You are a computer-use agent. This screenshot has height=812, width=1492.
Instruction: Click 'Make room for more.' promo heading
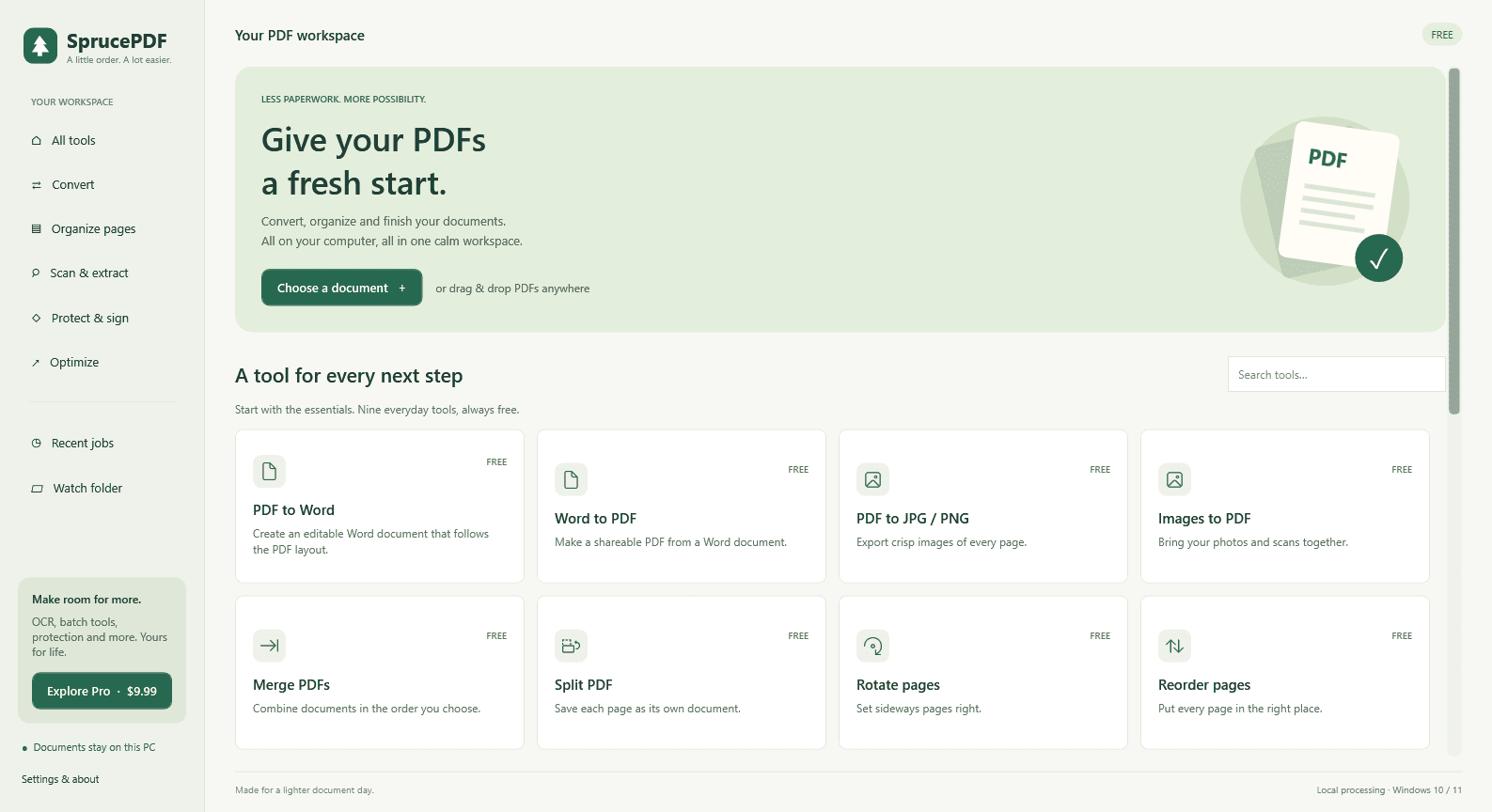click(86, 600)
